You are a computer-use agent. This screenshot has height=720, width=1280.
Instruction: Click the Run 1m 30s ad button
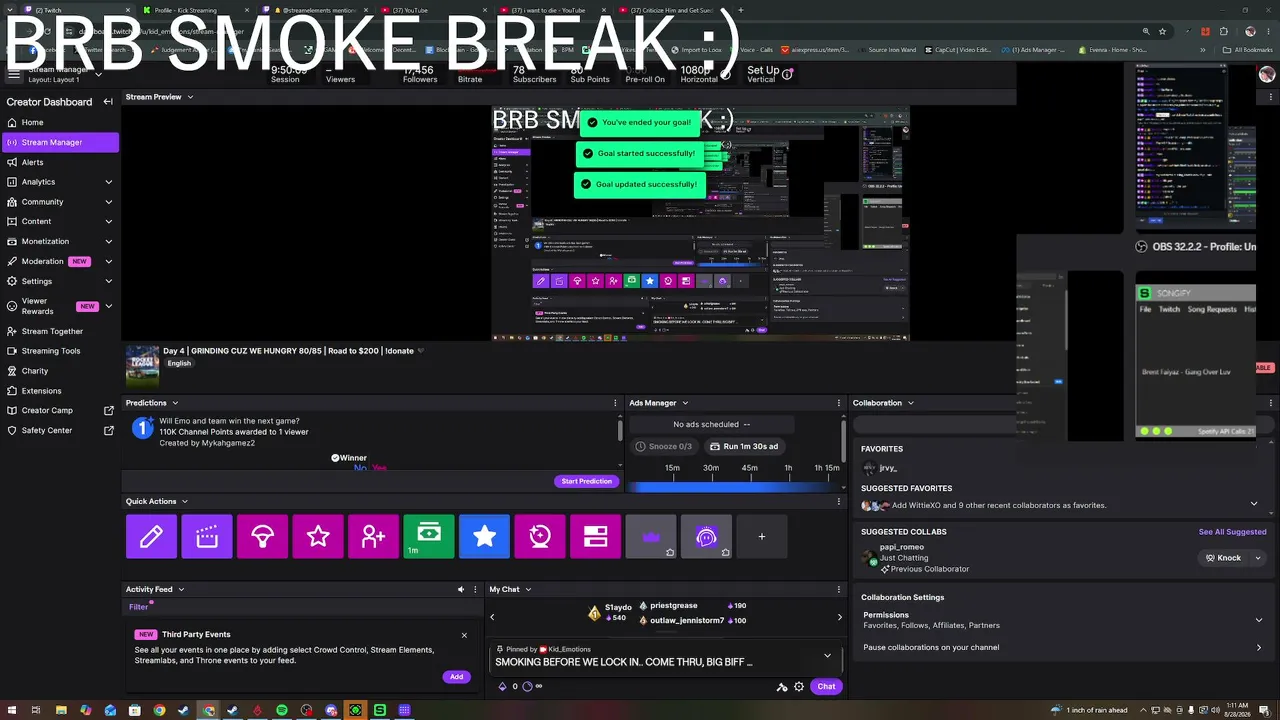(x=743, y=446)
